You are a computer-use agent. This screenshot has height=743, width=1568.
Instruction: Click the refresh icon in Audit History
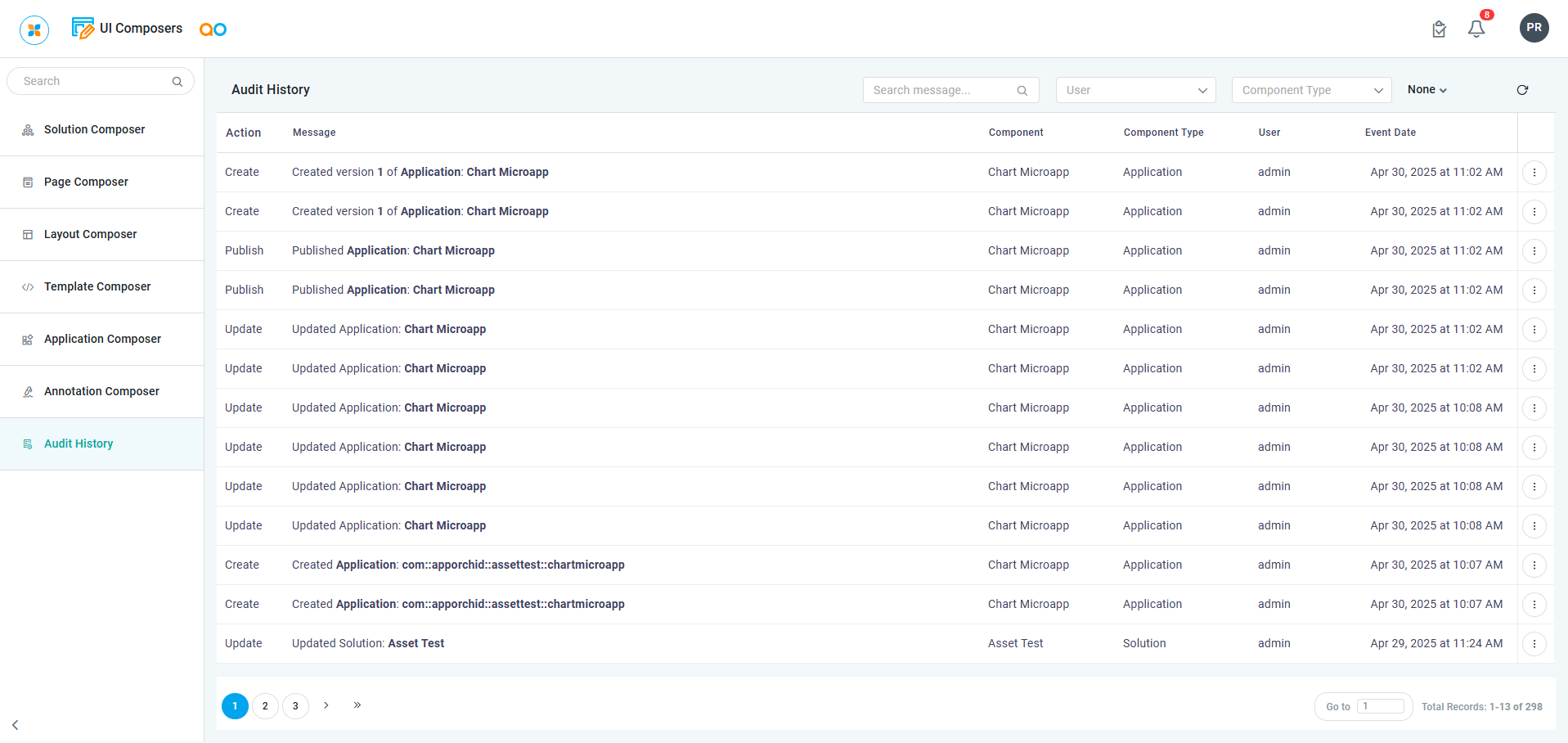1521,90
